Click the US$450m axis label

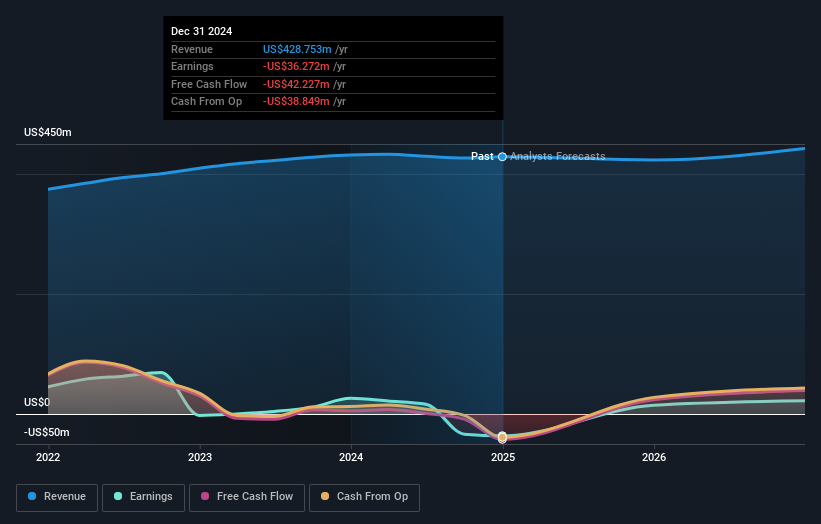click(x=48, y=132)
